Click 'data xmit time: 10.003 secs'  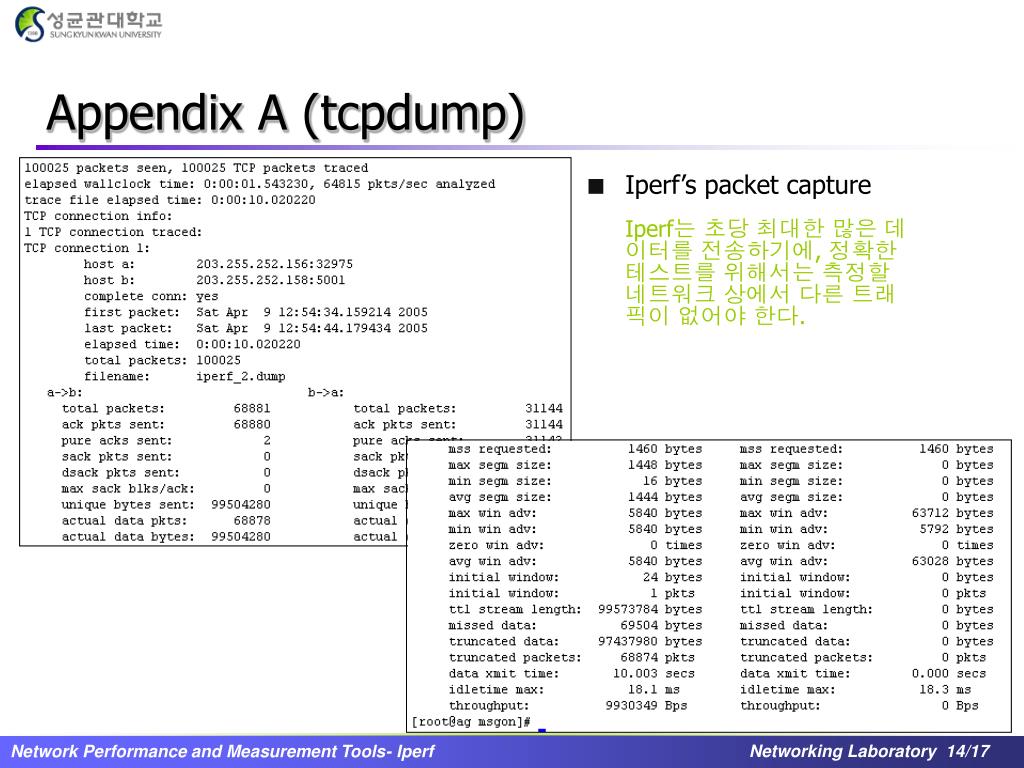(571, 673)
